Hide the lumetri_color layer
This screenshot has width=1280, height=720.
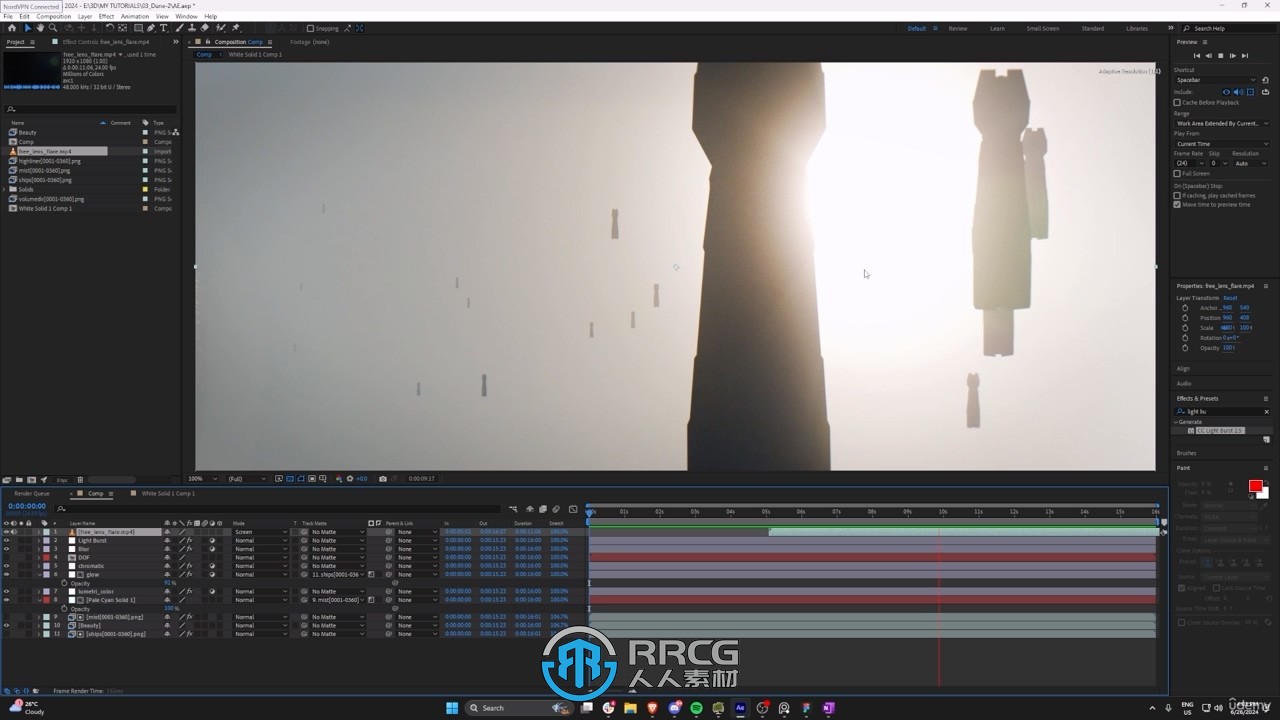click(6, 591)
